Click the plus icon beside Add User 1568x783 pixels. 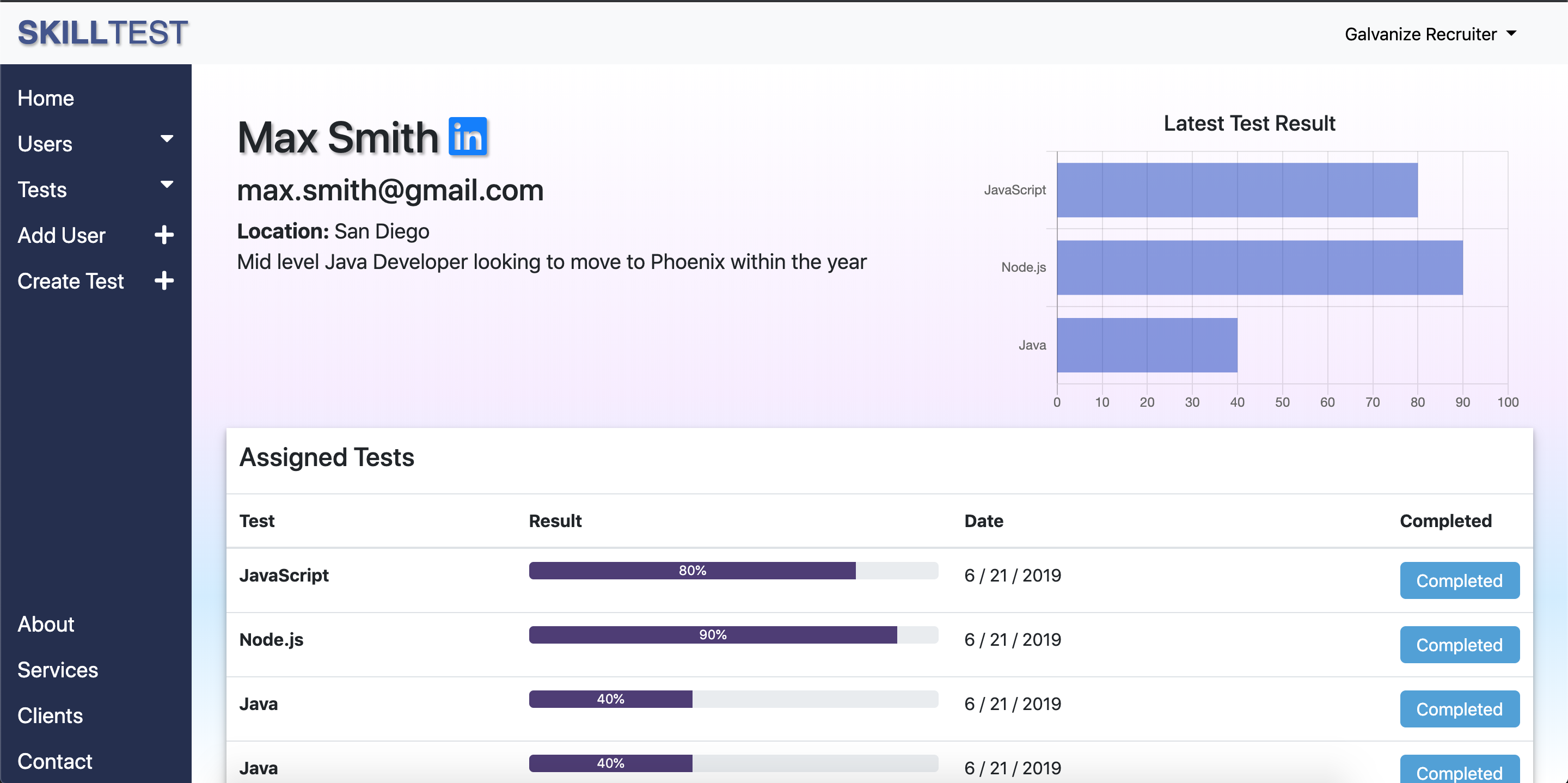tap(164, 235)
